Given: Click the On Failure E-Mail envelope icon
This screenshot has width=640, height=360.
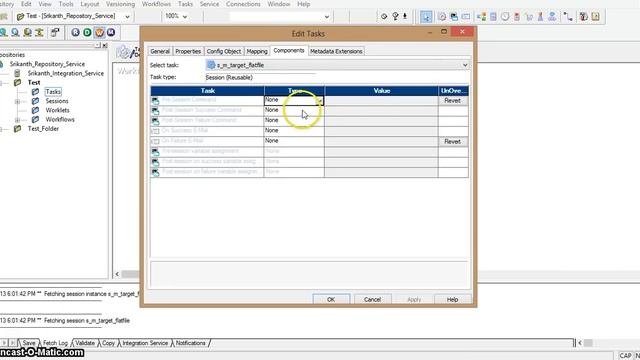Looking at the screenshot, I should tap(155, 141).
